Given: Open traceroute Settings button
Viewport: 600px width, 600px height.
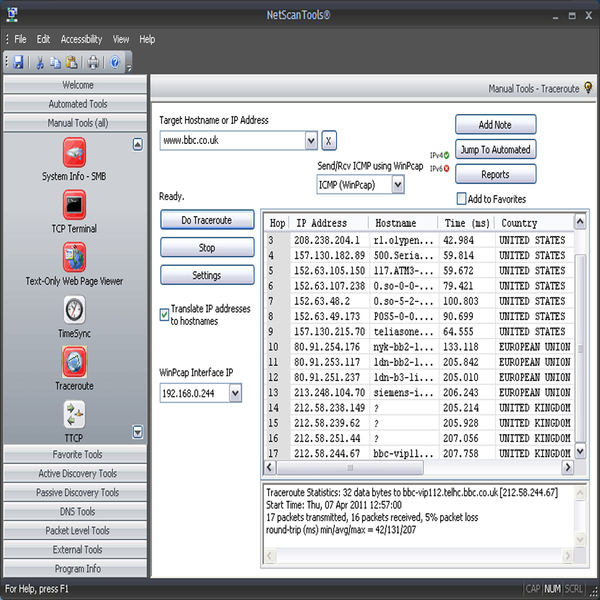Looking at the screenshot, I should tap(207, 275).
